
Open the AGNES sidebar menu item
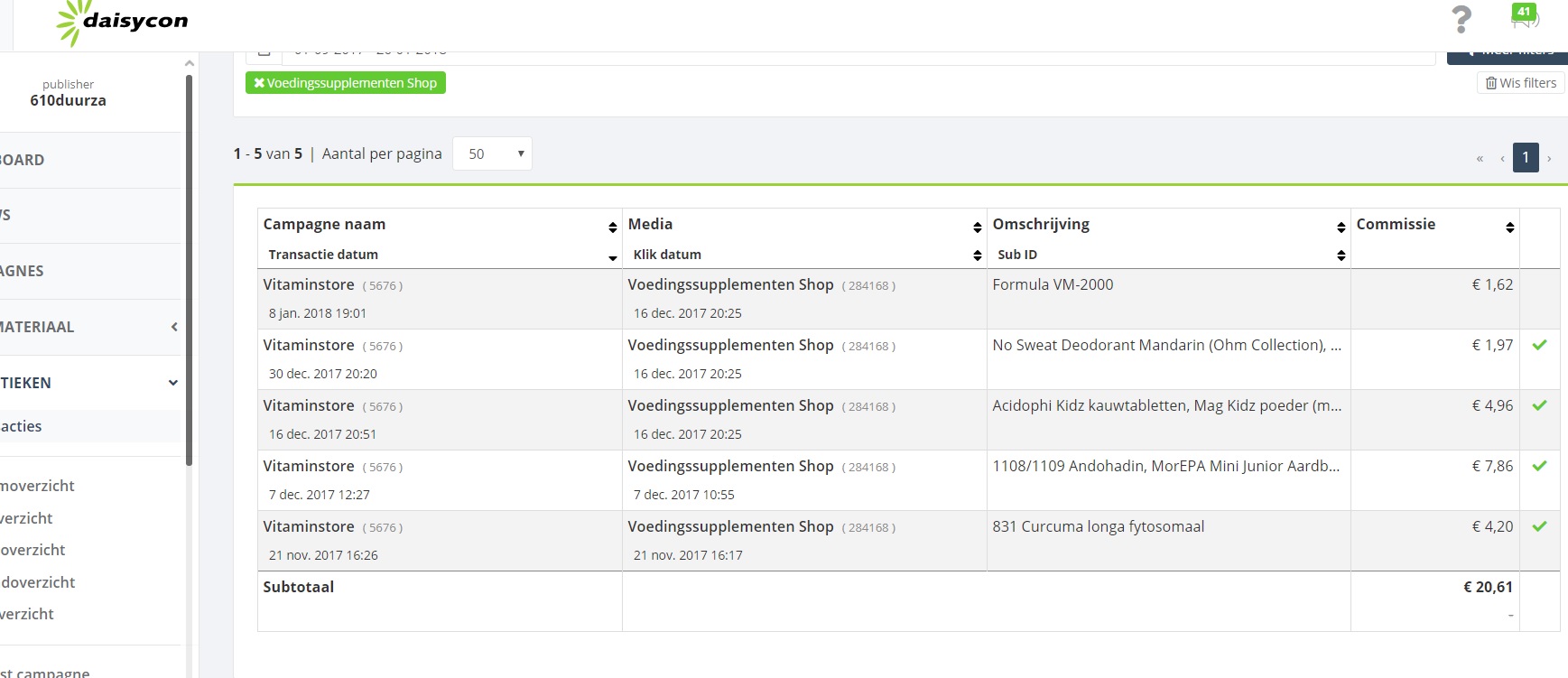coord(23,271)
